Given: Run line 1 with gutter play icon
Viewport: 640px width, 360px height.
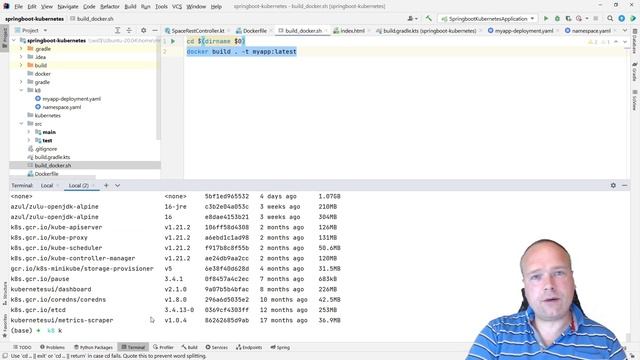Looking at the screenshot, I should (173, 41).
